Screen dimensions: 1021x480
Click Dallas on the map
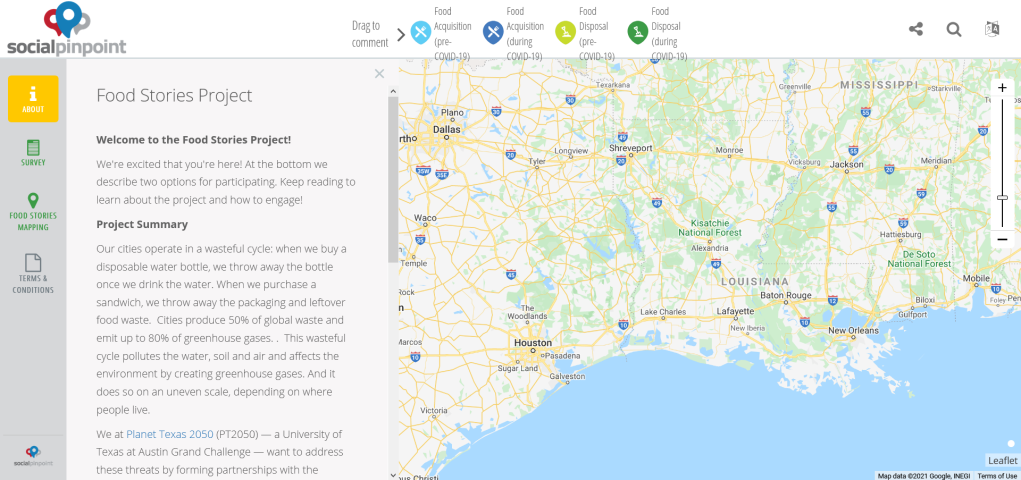click(x=447, y=130)
